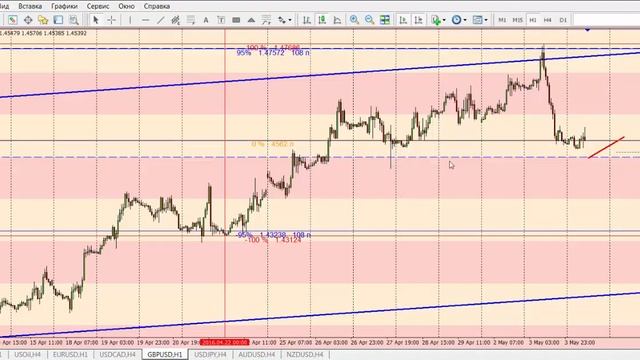
Task: Tile chart windows with the grid icon
Action: coord(384,20)
